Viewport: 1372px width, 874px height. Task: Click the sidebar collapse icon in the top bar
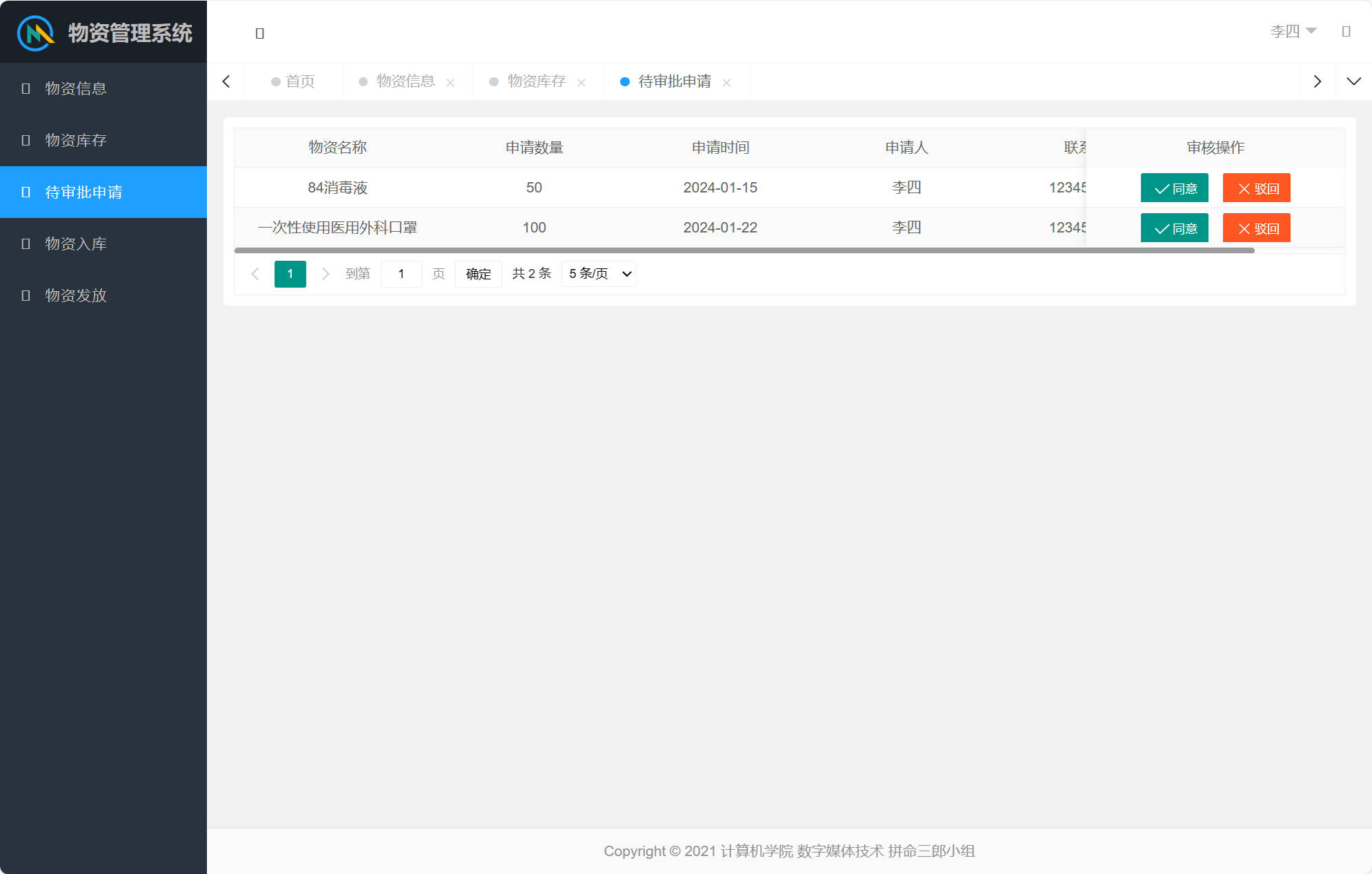click(260, 32)
